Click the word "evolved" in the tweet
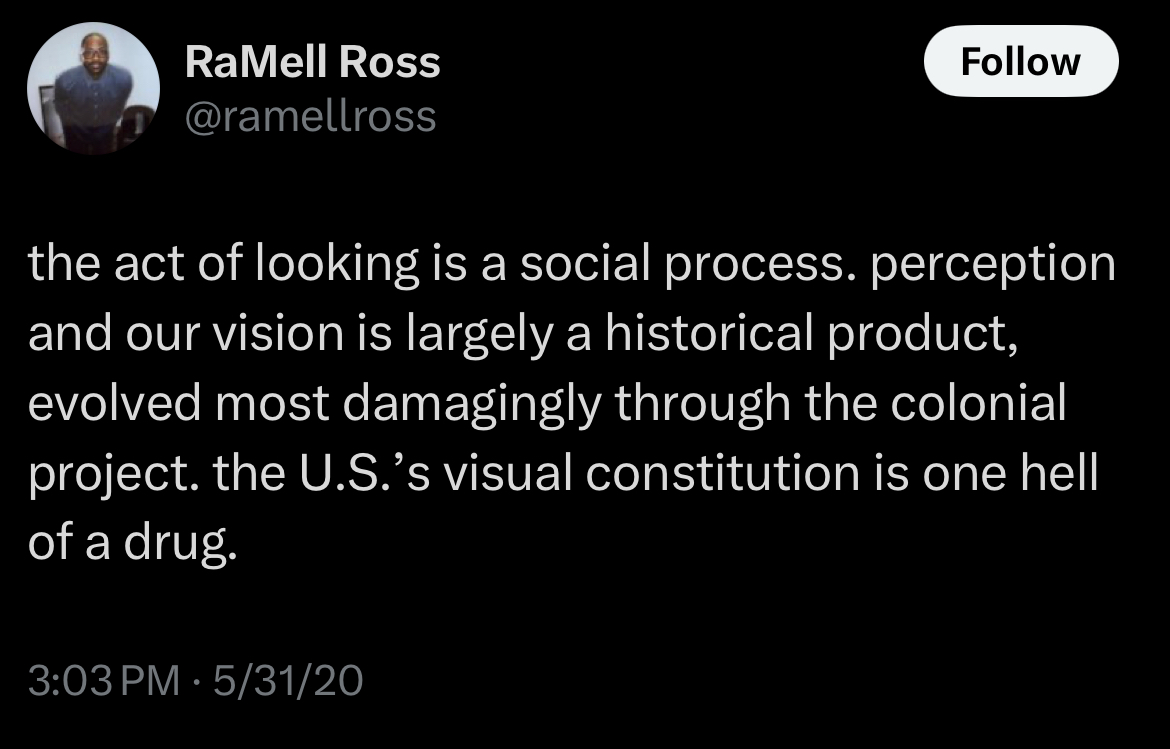This screenshot has height=749, width=1170. click(113, 404)
